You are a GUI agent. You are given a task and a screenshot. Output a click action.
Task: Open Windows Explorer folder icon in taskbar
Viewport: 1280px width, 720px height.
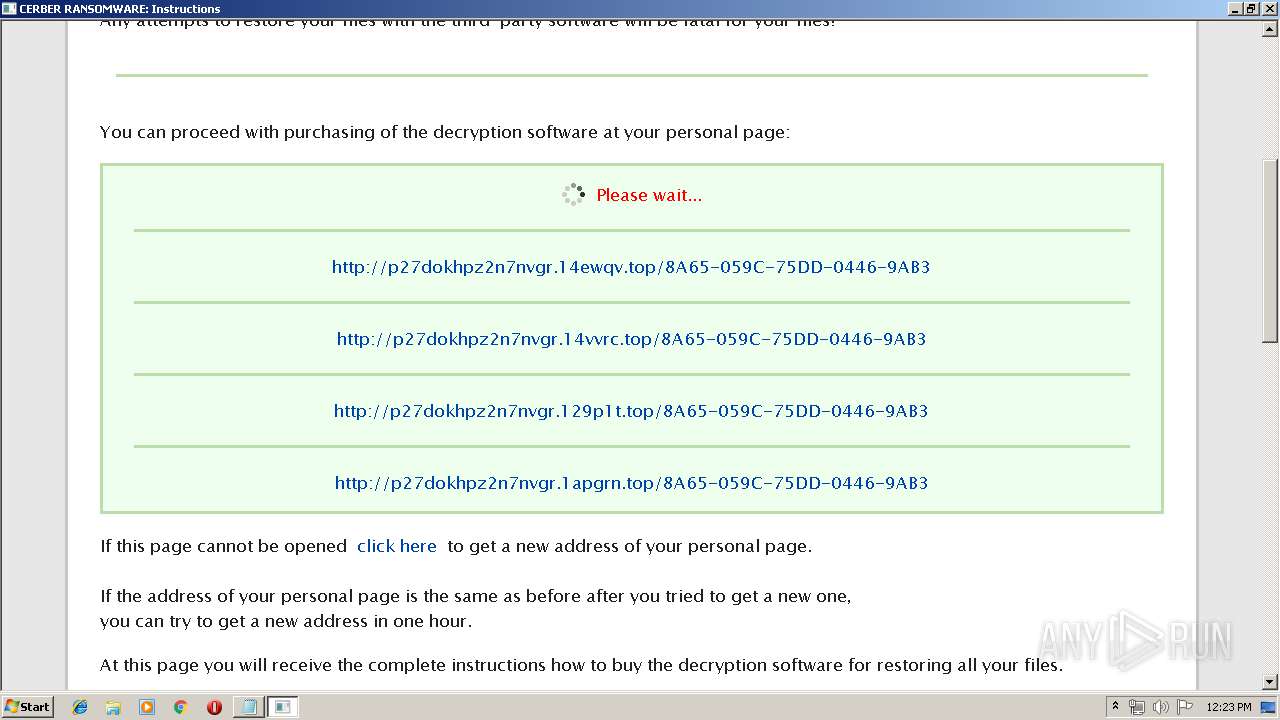(113, 707)
